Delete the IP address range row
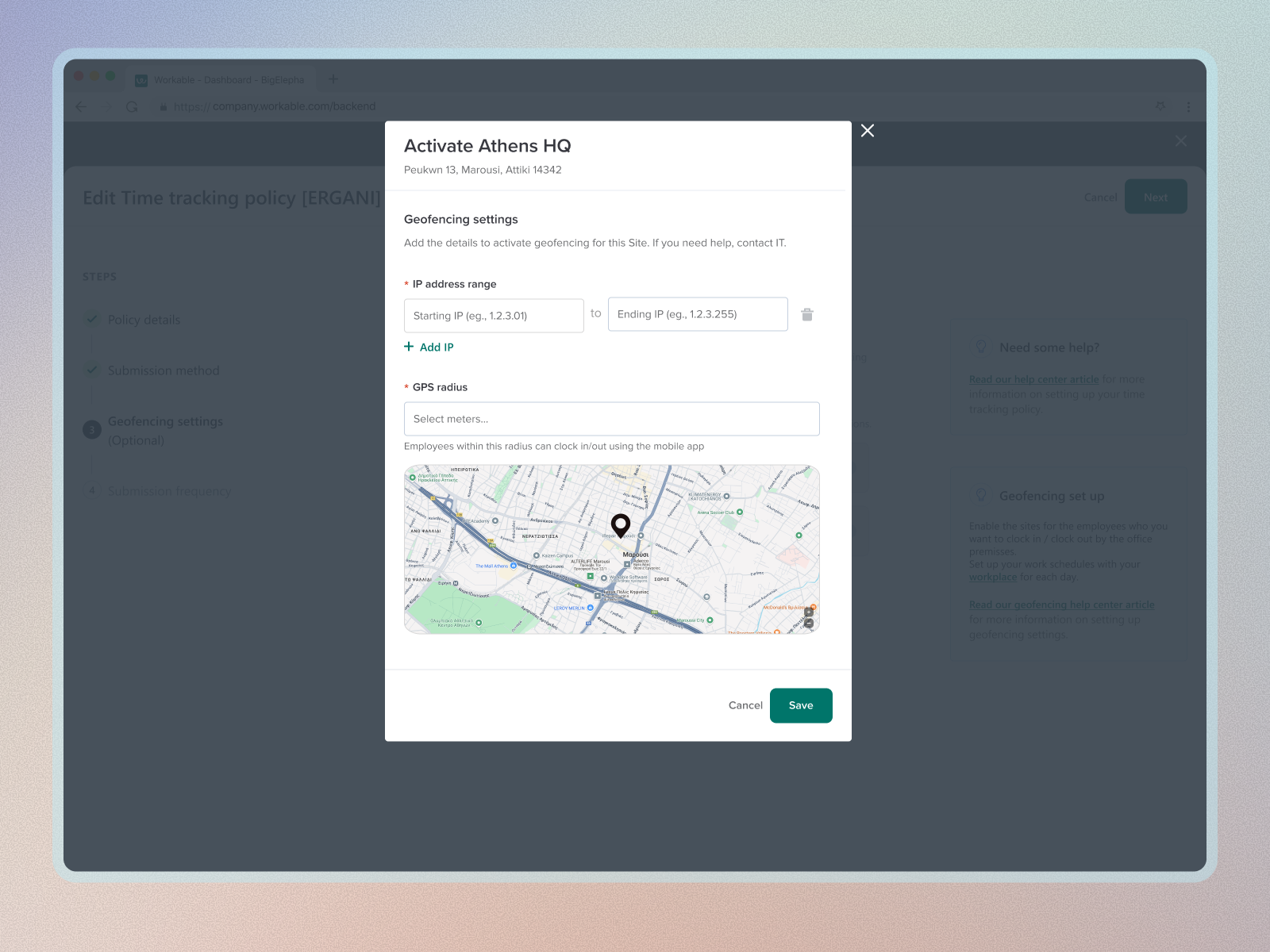The height and width of the screenshot is (952, 1270). pyautogui.click(x=807, y=315)
